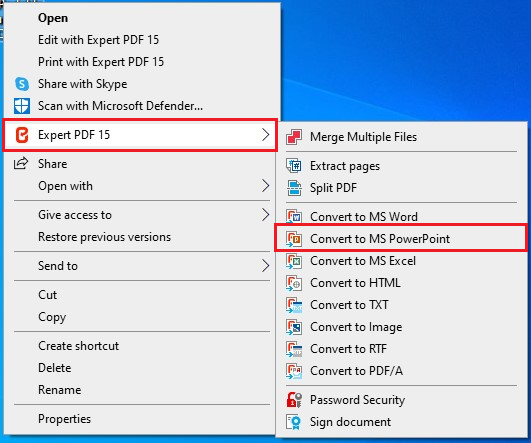Screen dimensions: 531x443
Task: Click the Password Security lock icon
Action: (x=294, y=400)
